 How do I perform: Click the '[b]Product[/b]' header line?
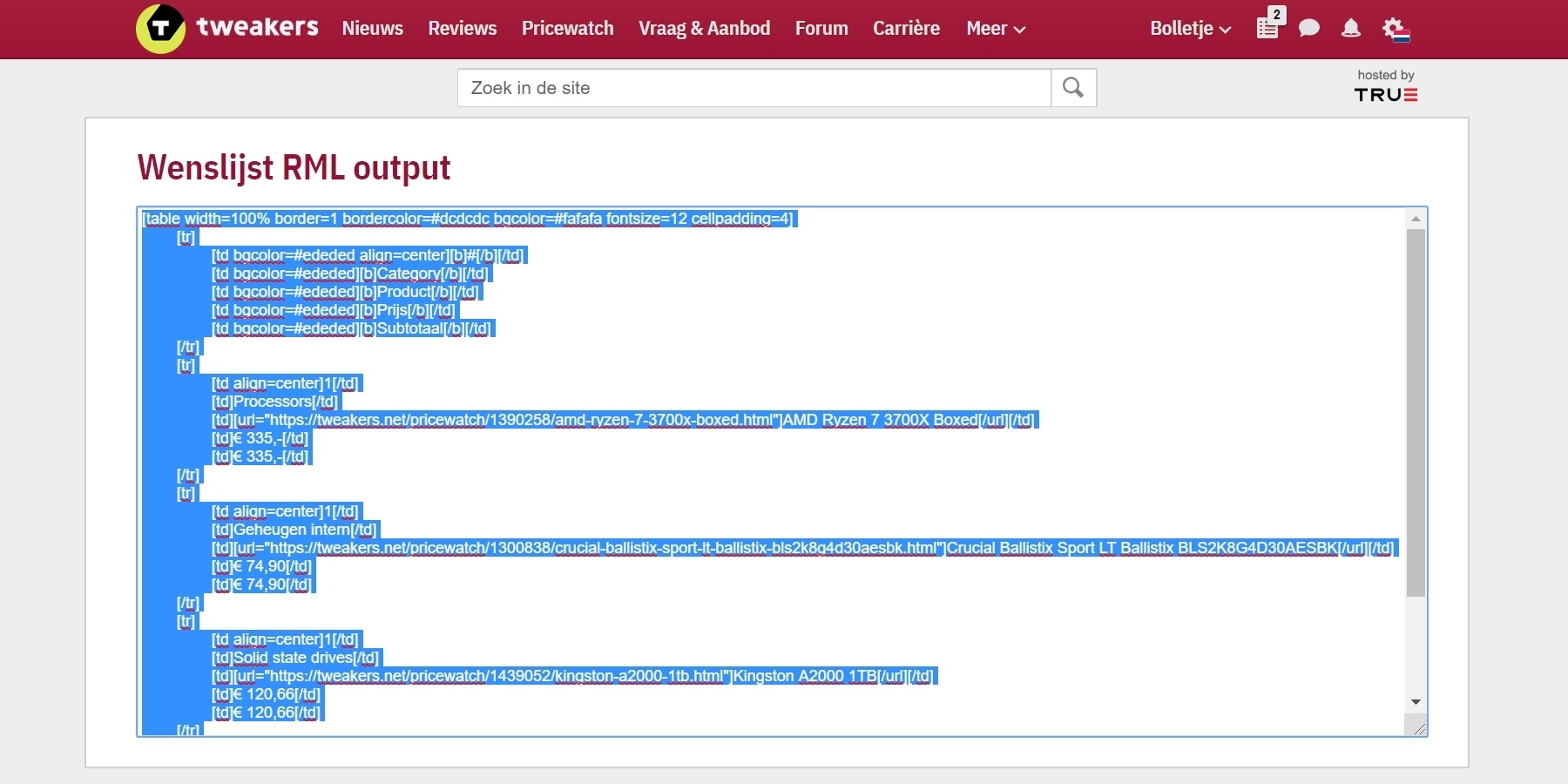pos(345,292)
